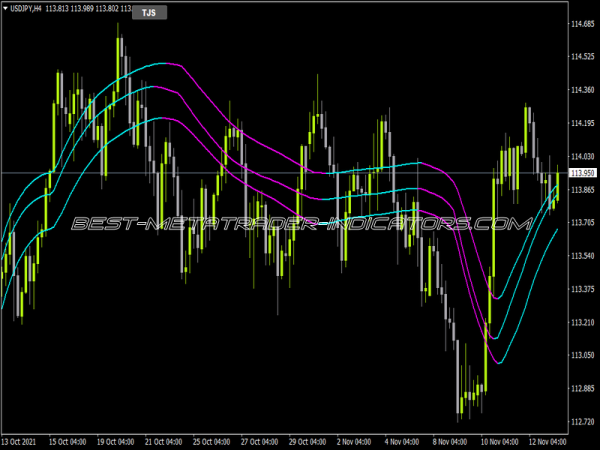Click the 114.030 level on price scale

(582, 156)
